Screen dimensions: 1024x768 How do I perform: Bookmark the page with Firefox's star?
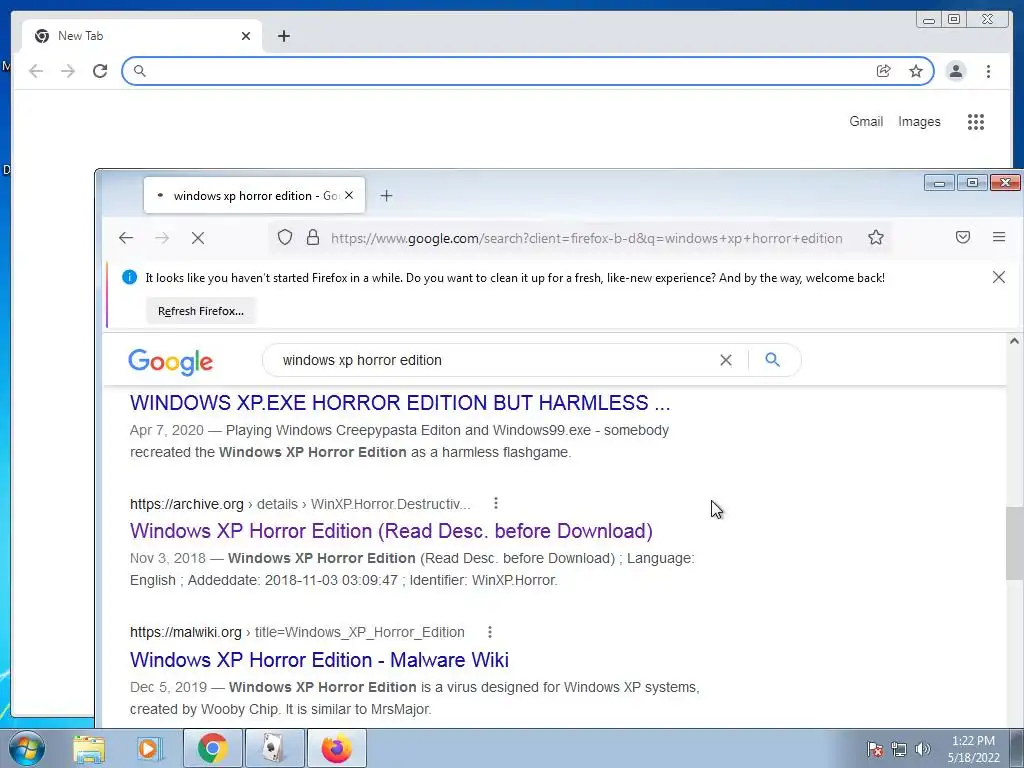[876, 237]
